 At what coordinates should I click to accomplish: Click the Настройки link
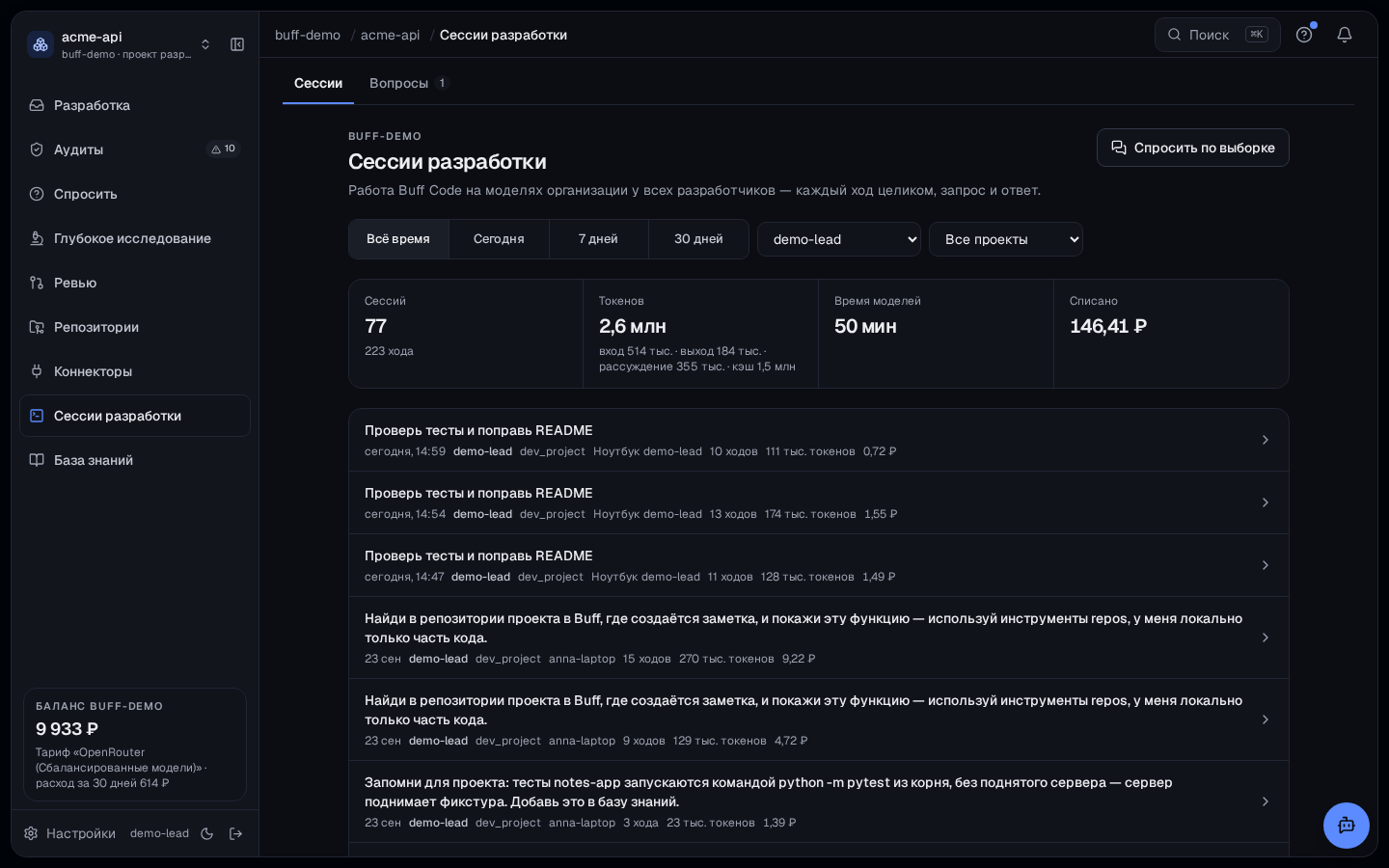tap(69, 833)
